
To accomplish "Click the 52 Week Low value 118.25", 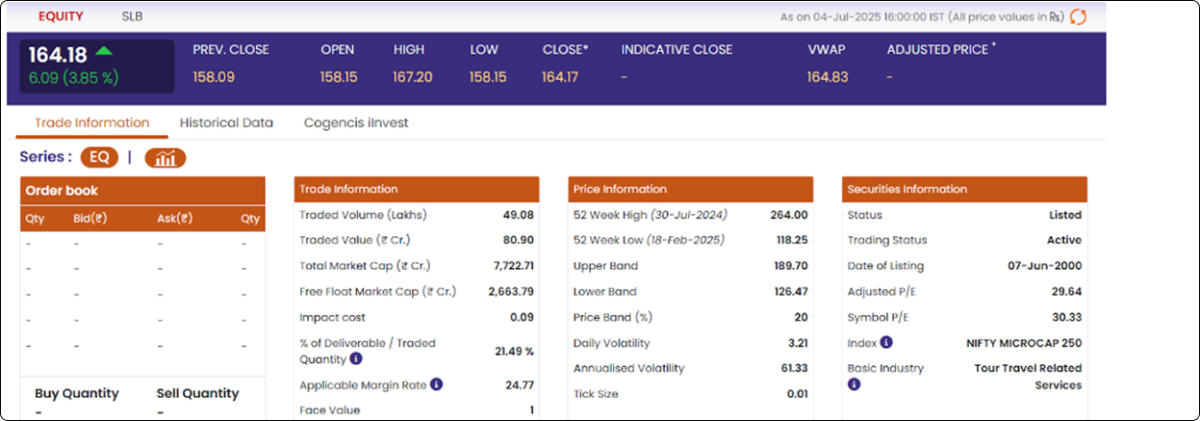I will pyautogui.click(x=790, y=240).
